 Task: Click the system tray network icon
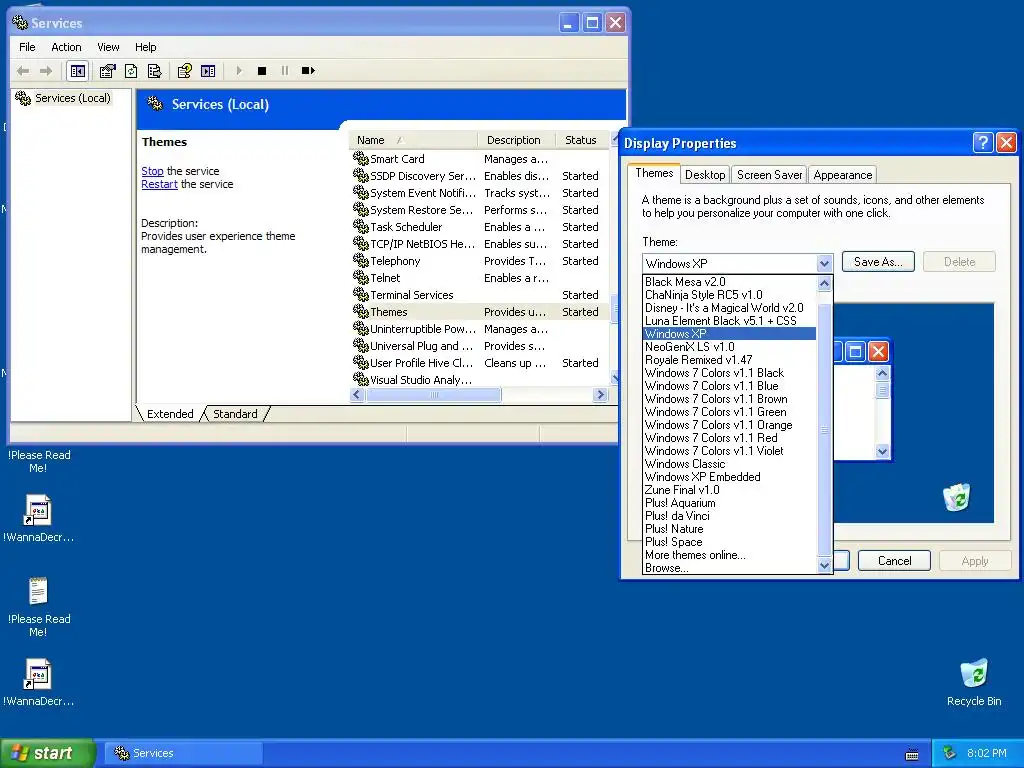click(950, 753)
